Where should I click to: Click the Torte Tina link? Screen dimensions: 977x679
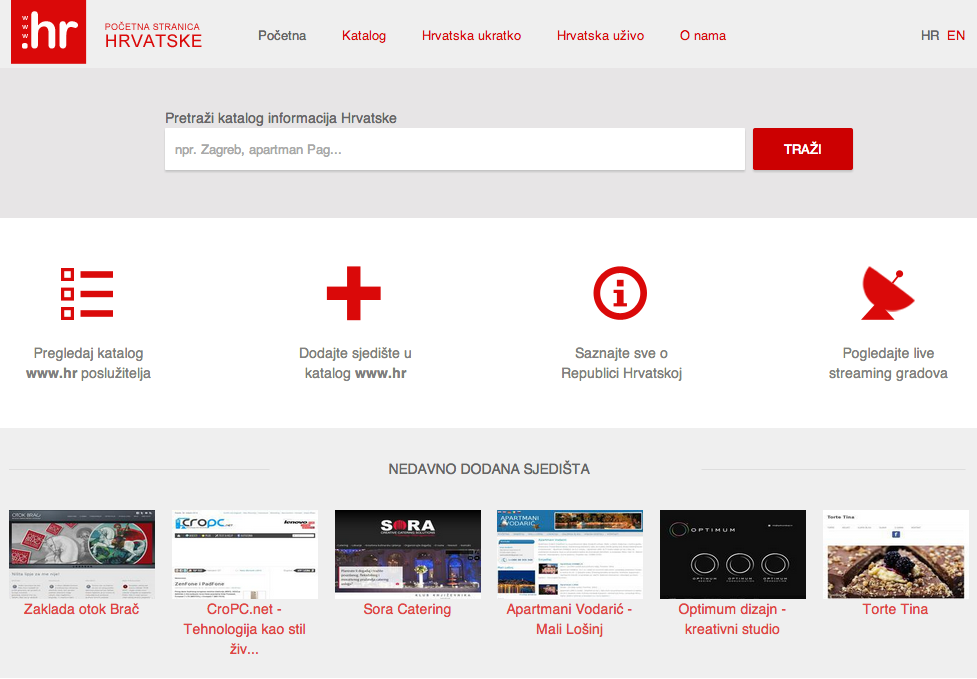pos(895,609)
